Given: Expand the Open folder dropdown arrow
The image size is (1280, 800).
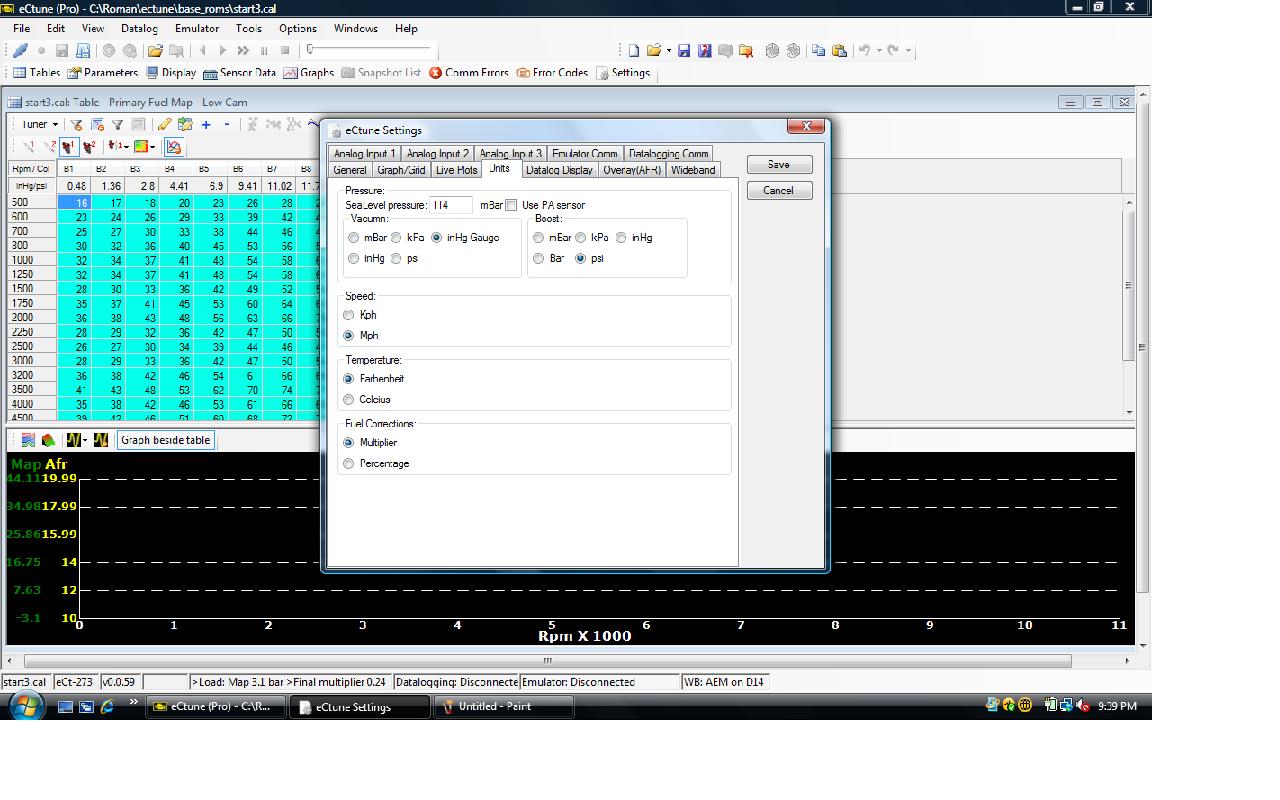Looking at the screenshot, I should click(x=668, y=50).
